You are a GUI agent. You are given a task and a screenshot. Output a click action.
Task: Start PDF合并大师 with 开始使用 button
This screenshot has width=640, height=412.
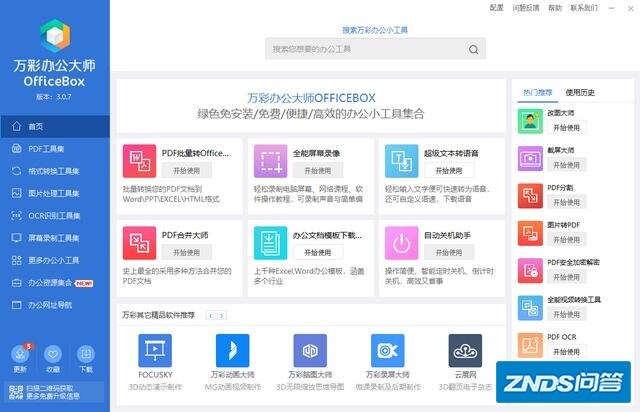(x=187, y=252)
